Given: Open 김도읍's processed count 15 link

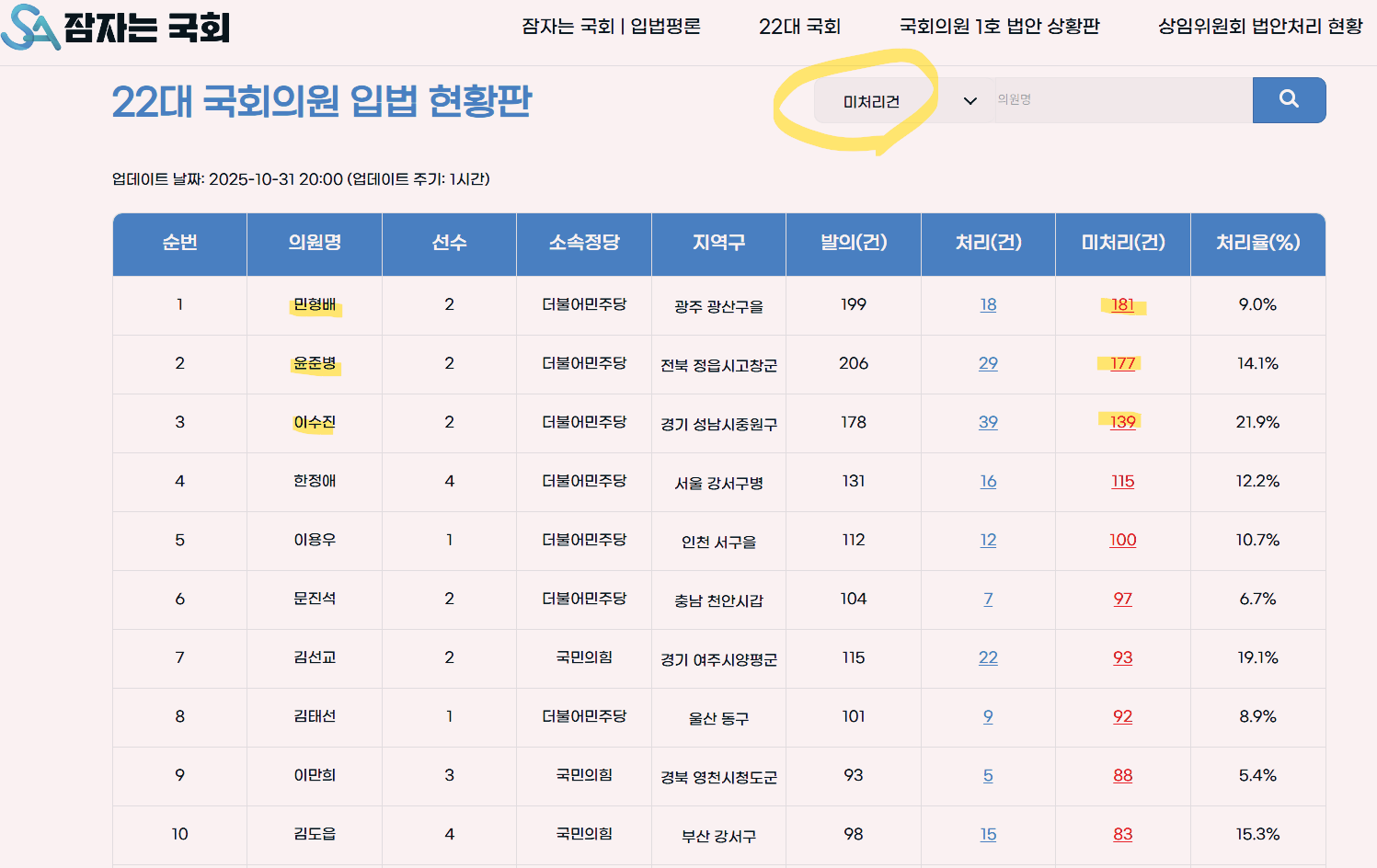Looking at the screenshot, I should click(x=988, y=834).
